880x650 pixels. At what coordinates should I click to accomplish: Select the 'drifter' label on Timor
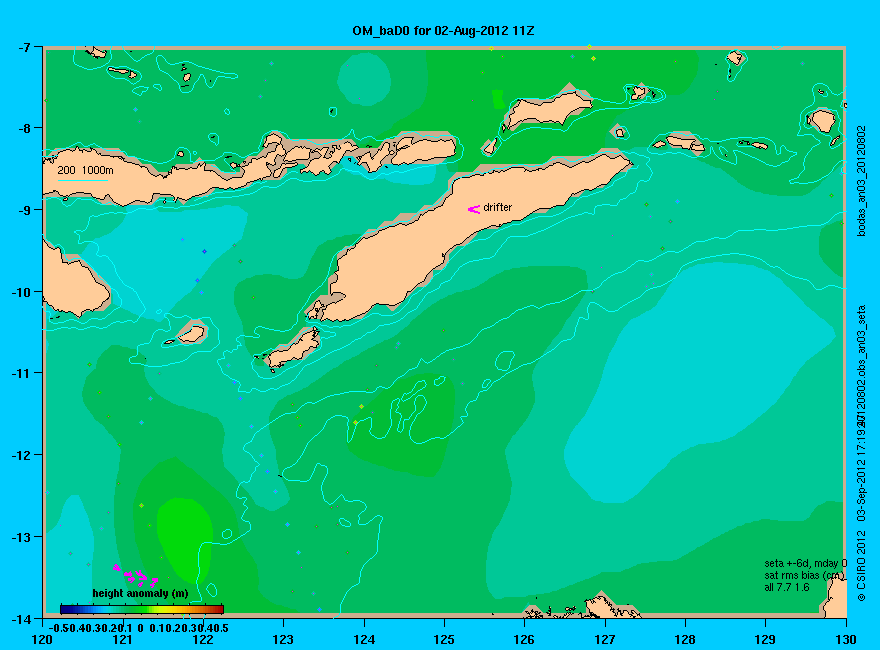pyautogui.click(x=497, y=207)
